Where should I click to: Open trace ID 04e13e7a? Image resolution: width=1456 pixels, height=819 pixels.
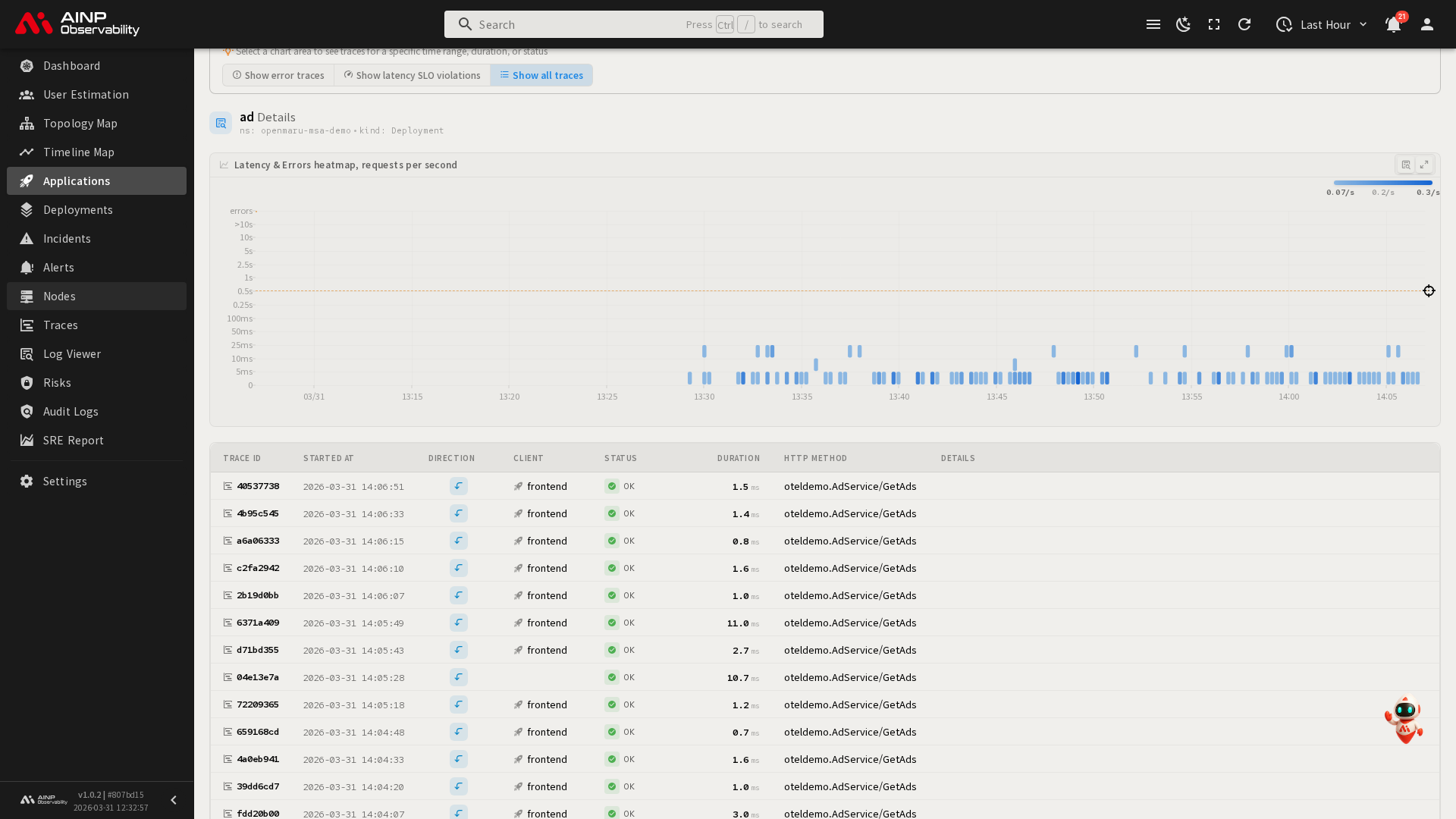(257, 677)
